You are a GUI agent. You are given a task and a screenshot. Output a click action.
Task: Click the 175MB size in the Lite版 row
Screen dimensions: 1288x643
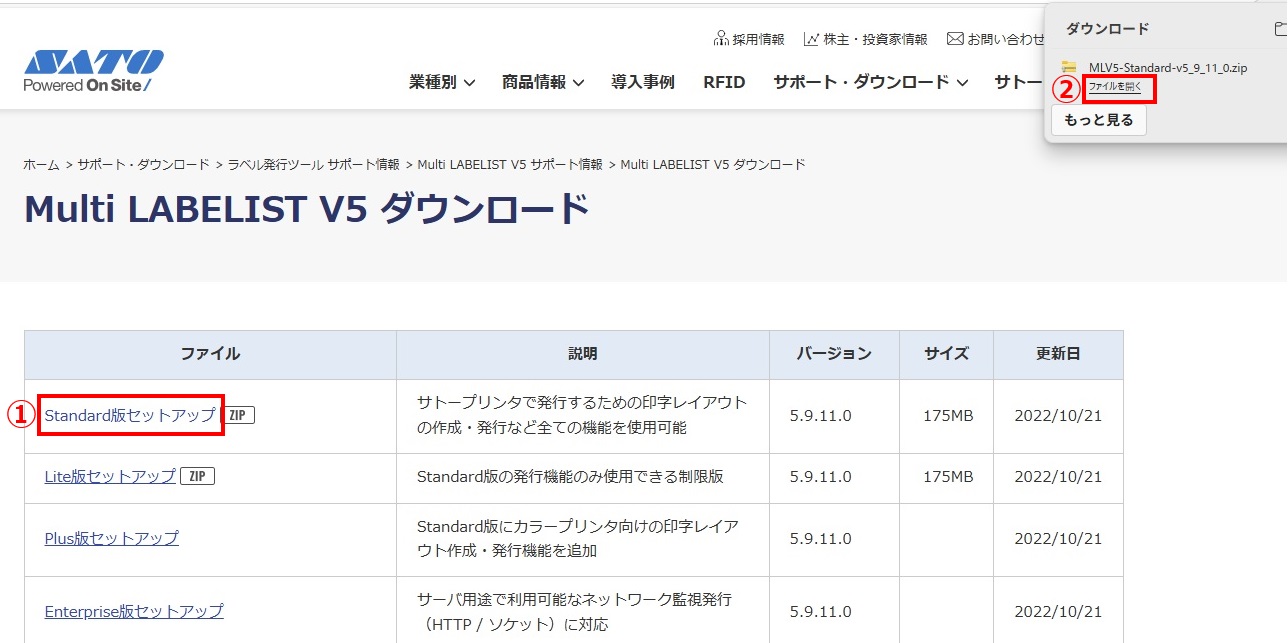pyautogui.click(x=948, y=477)
